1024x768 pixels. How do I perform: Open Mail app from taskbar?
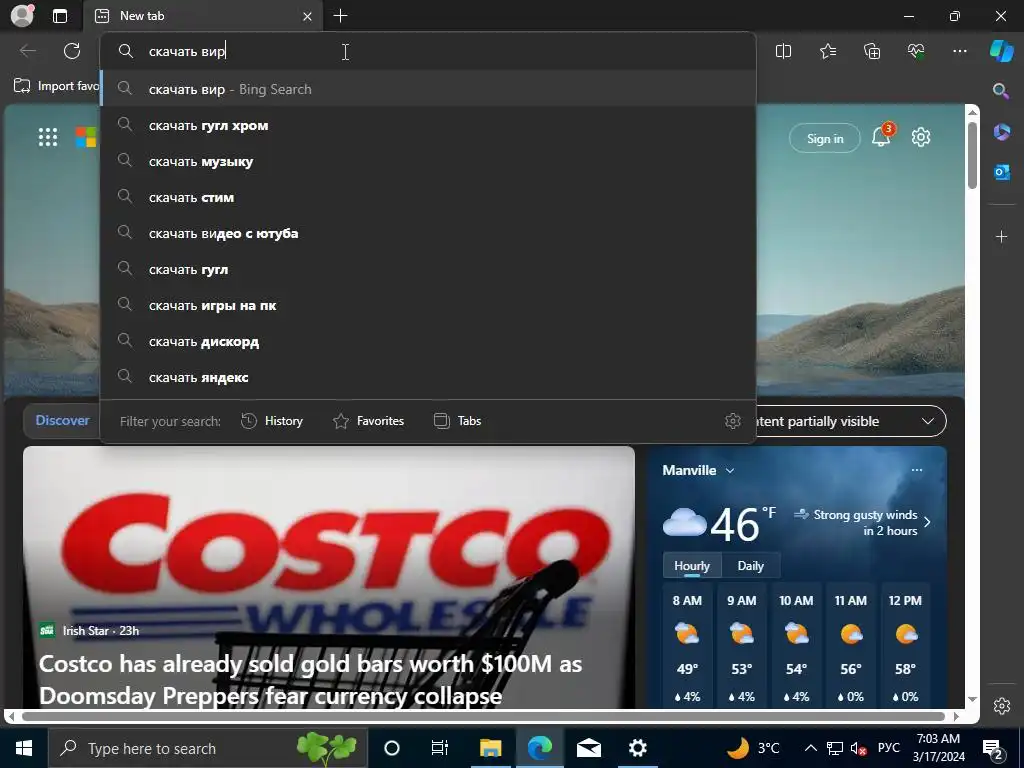pos(589,748)
